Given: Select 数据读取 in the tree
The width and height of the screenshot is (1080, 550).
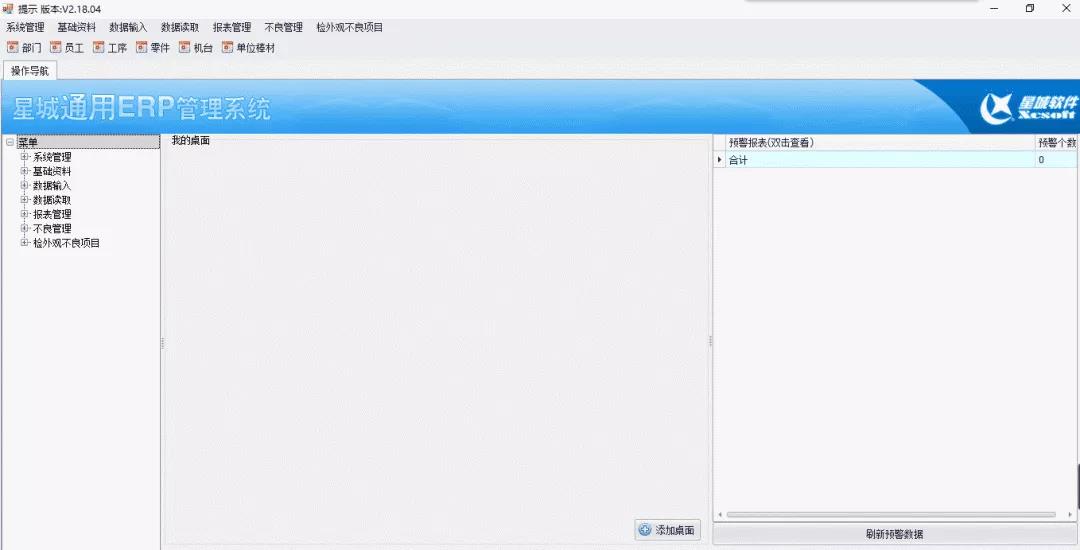Looking at the screenshot, I should click(52, 200).
